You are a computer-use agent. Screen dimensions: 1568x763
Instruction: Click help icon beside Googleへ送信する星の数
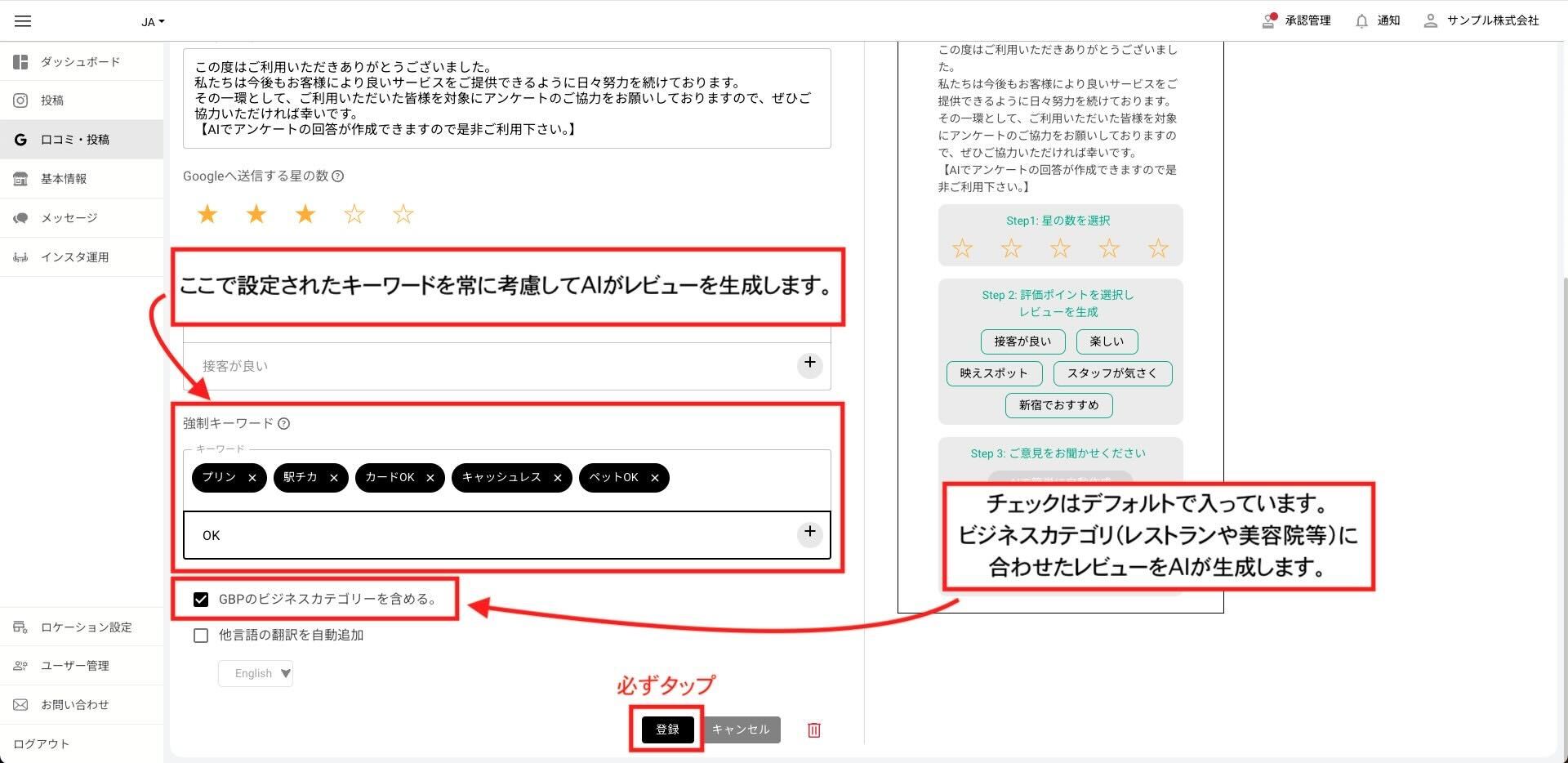338,176
